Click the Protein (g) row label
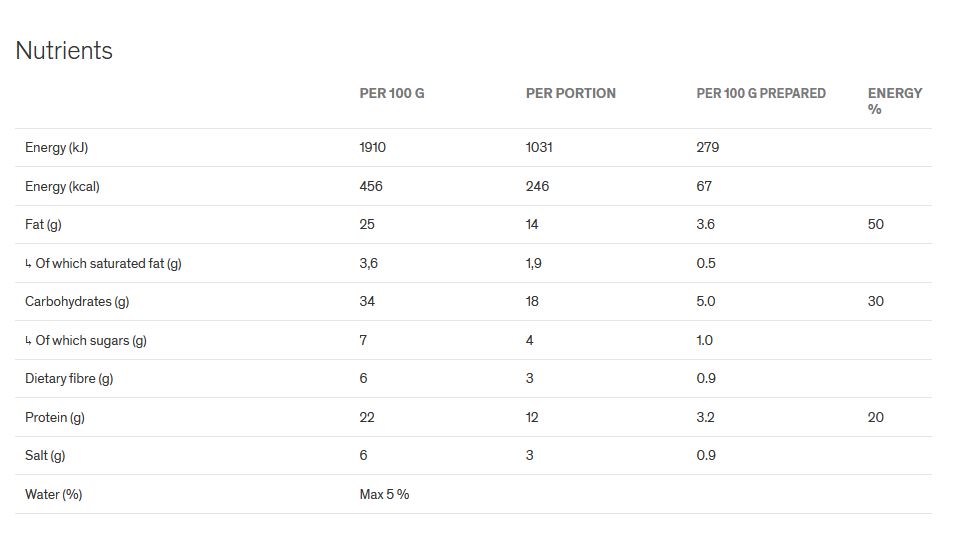This screenshot has width=954, height=549. tap(54, 418)
